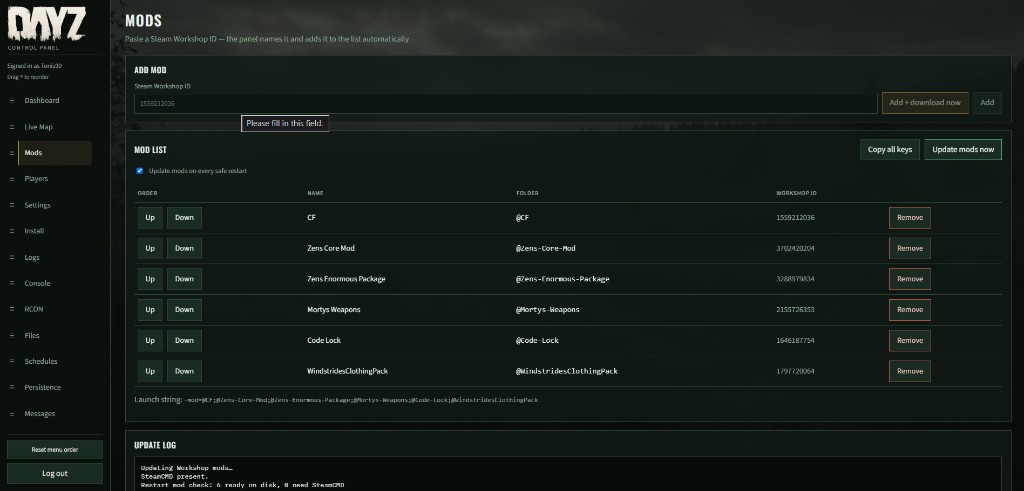Click the drag handle beside Mods
1024x491 pixels.
click(x=12, y=153)
